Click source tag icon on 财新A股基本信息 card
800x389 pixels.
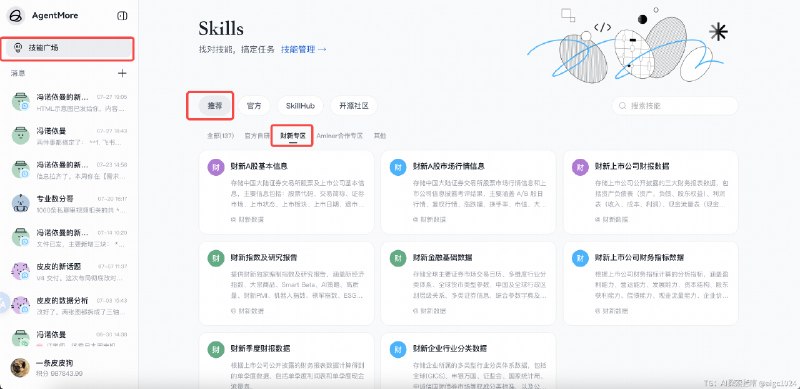[233, 220]
